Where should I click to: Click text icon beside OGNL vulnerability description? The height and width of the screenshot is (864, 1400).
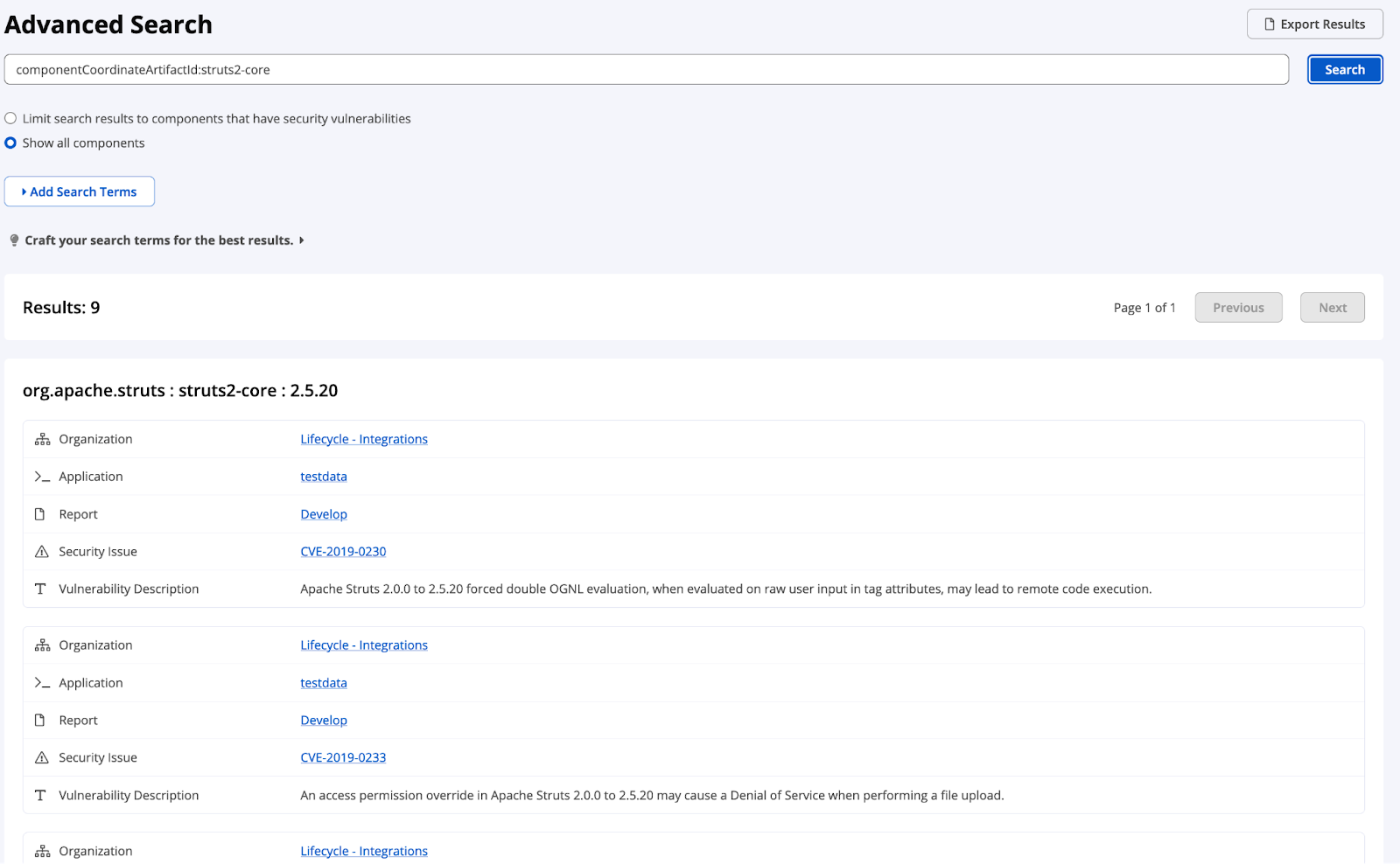[40, 589]
